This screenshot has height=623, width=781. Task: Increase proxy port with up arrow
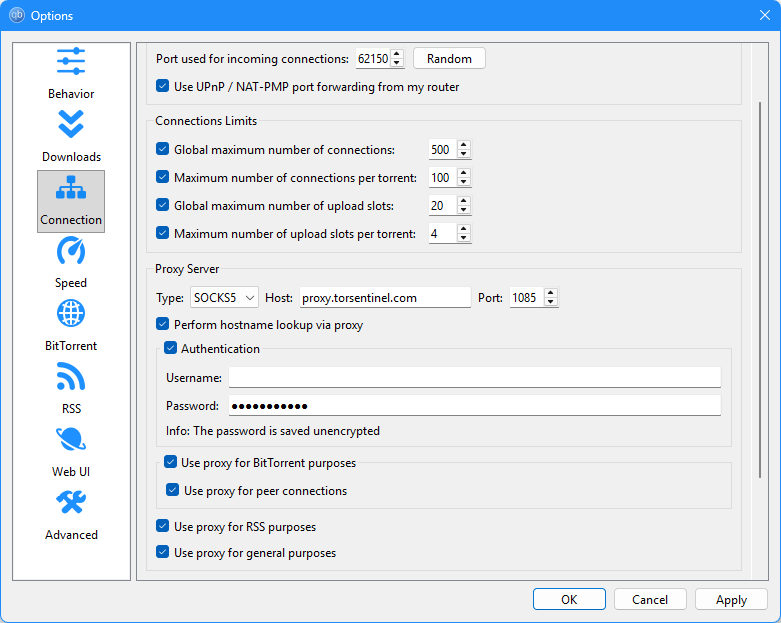click(x=550, y=293)
